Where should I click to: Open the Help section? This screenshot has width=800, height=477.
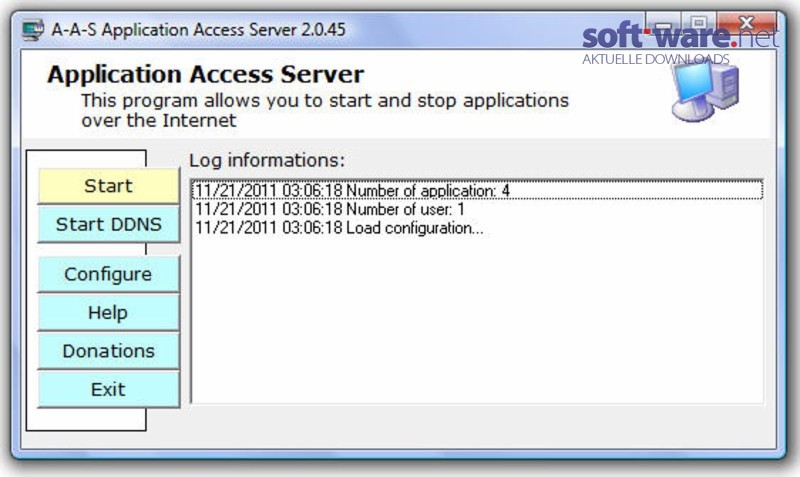click(x=108, y=312)
